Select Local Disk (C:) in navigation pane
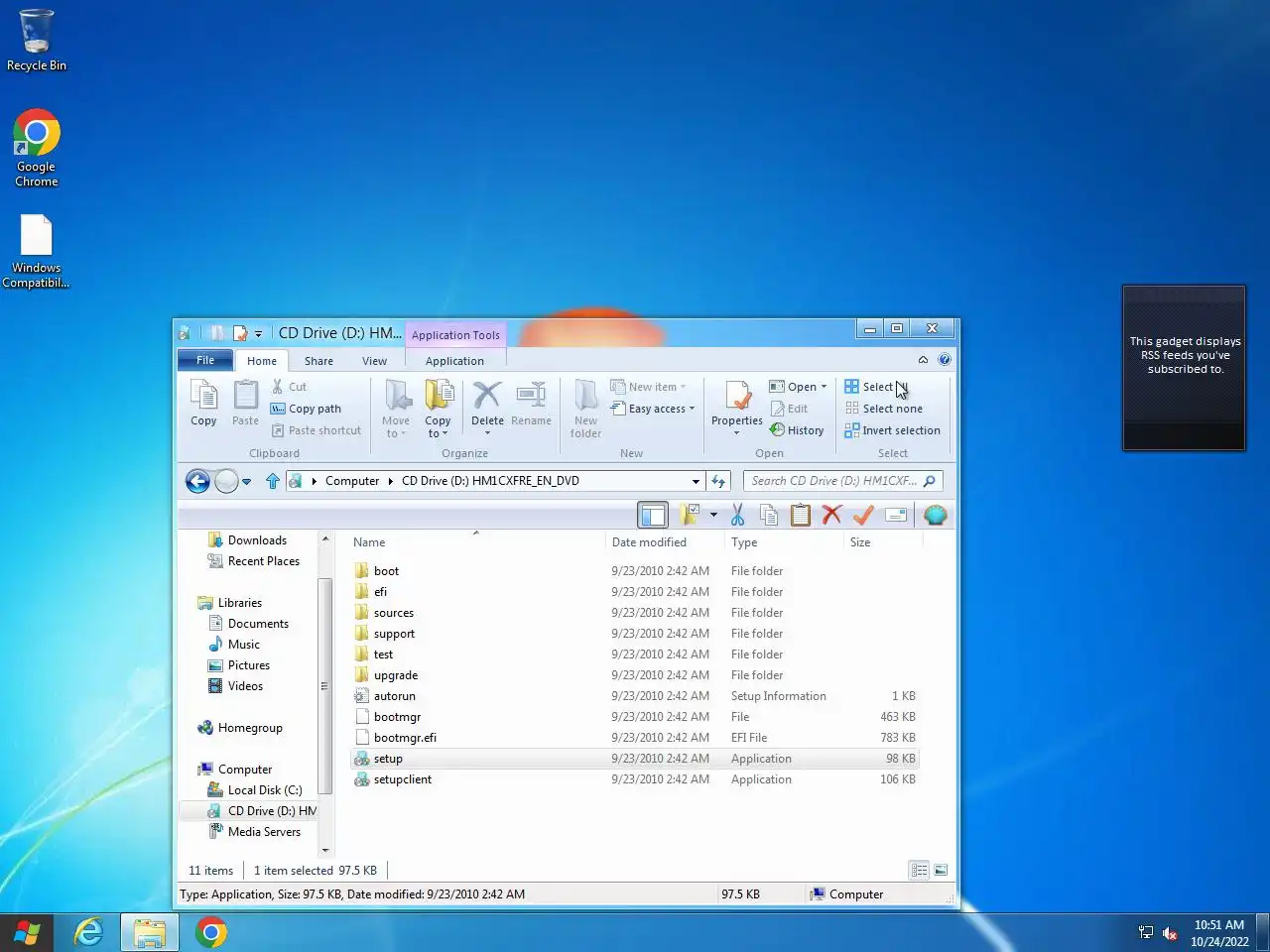The image size is (1270, 952). tap(264, 790)
